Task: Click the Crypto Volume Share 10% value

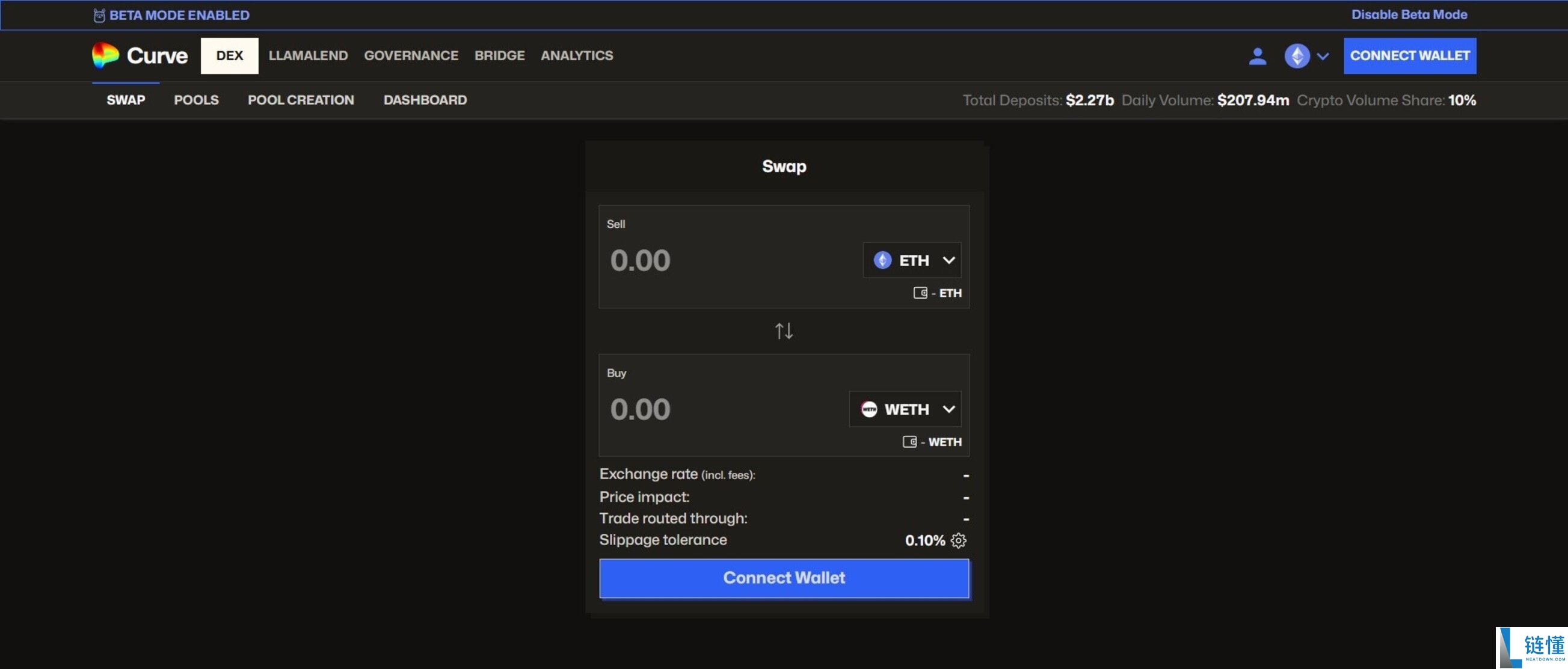Action: click(x=1462, y=100)
